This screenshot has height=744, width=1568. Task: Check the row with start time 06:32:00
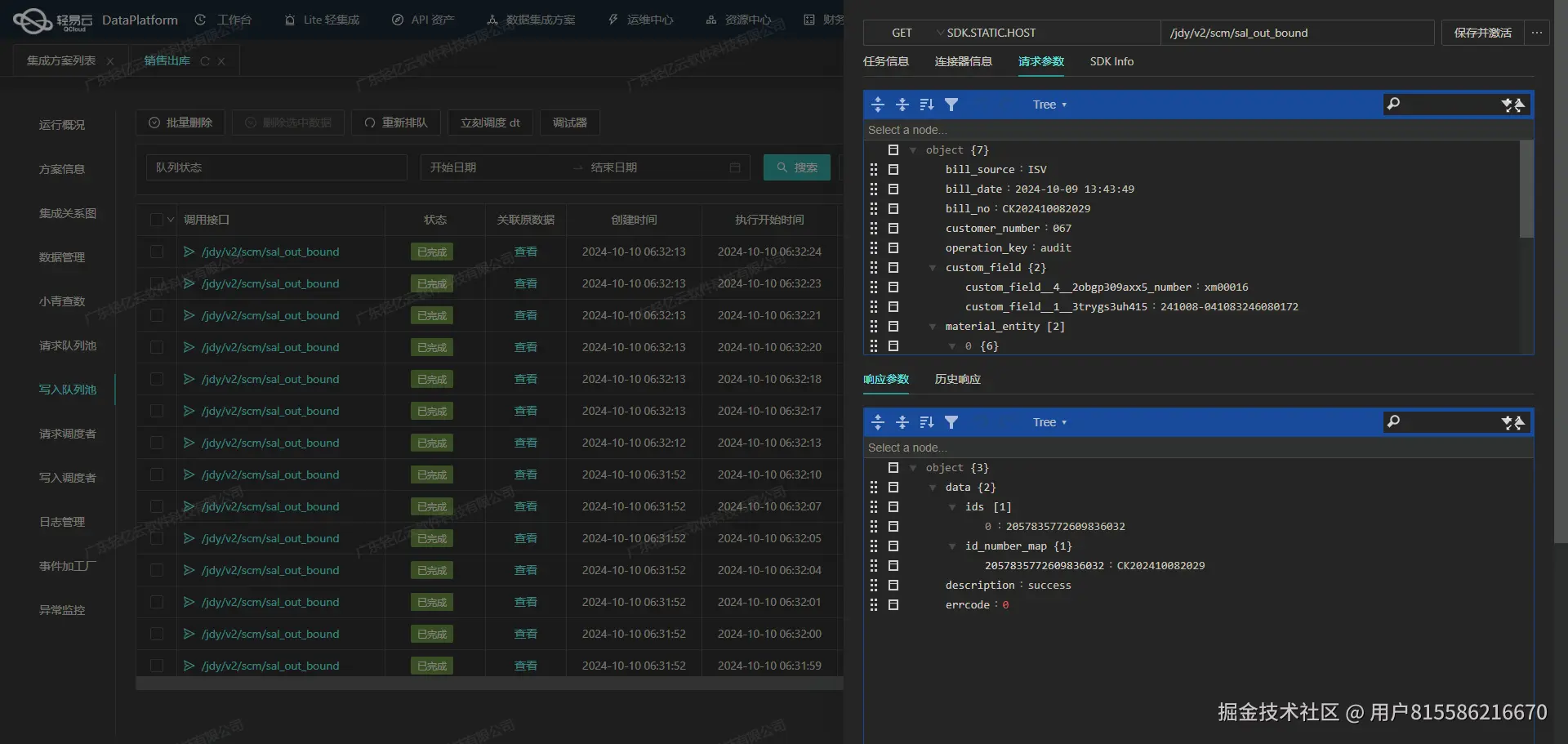157,634
